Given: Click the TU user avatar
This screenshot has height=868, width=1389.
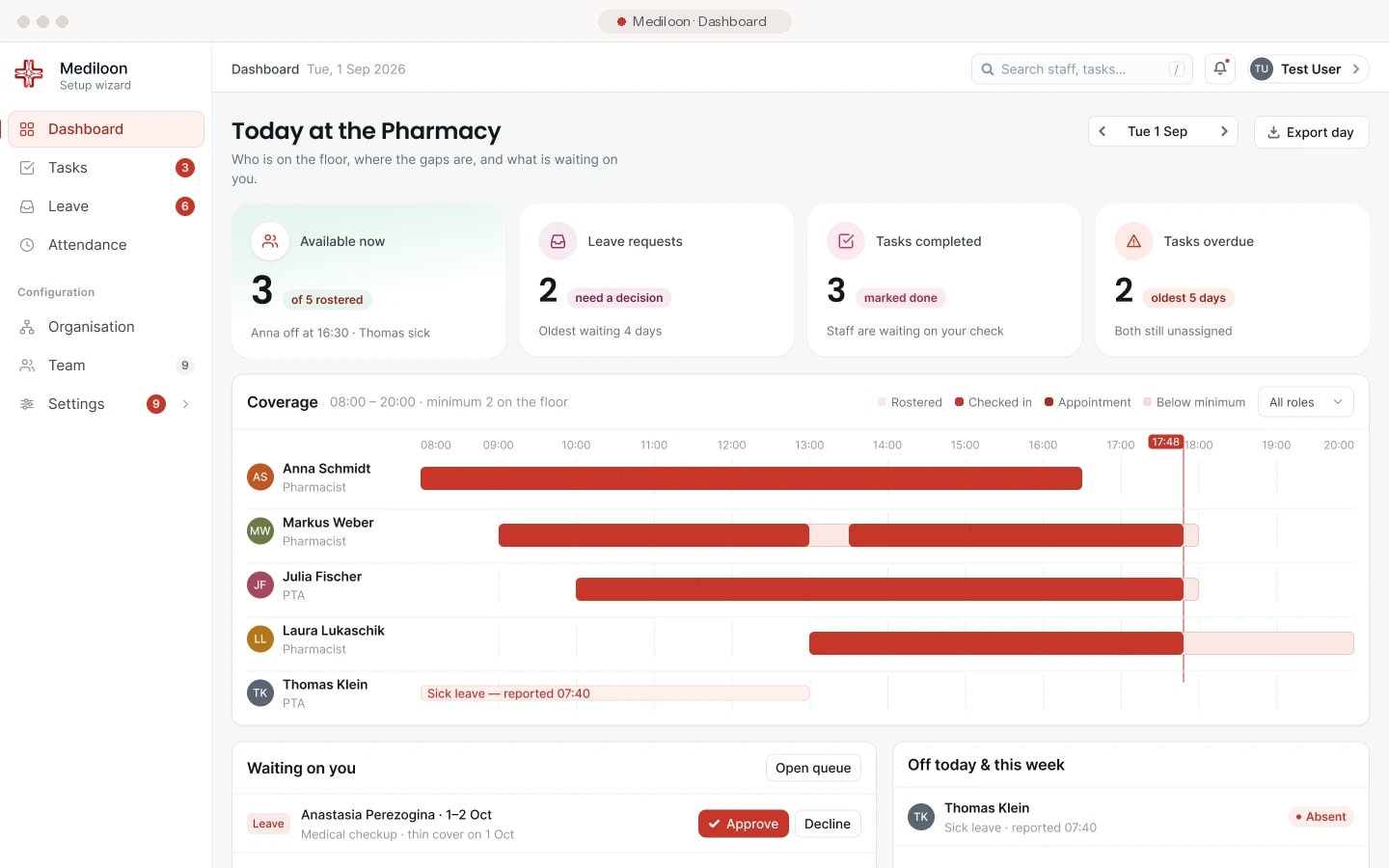Looking at the screenshot, I should [x=1262, y=68].
